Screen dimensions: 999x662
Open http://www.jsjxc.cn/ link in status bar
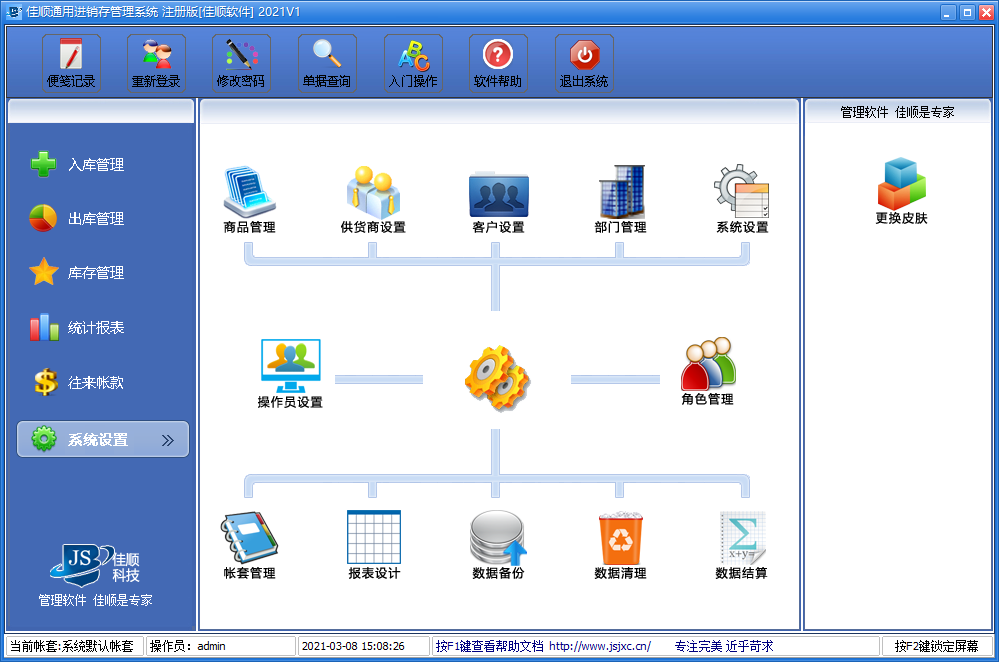tap(600, 646)
